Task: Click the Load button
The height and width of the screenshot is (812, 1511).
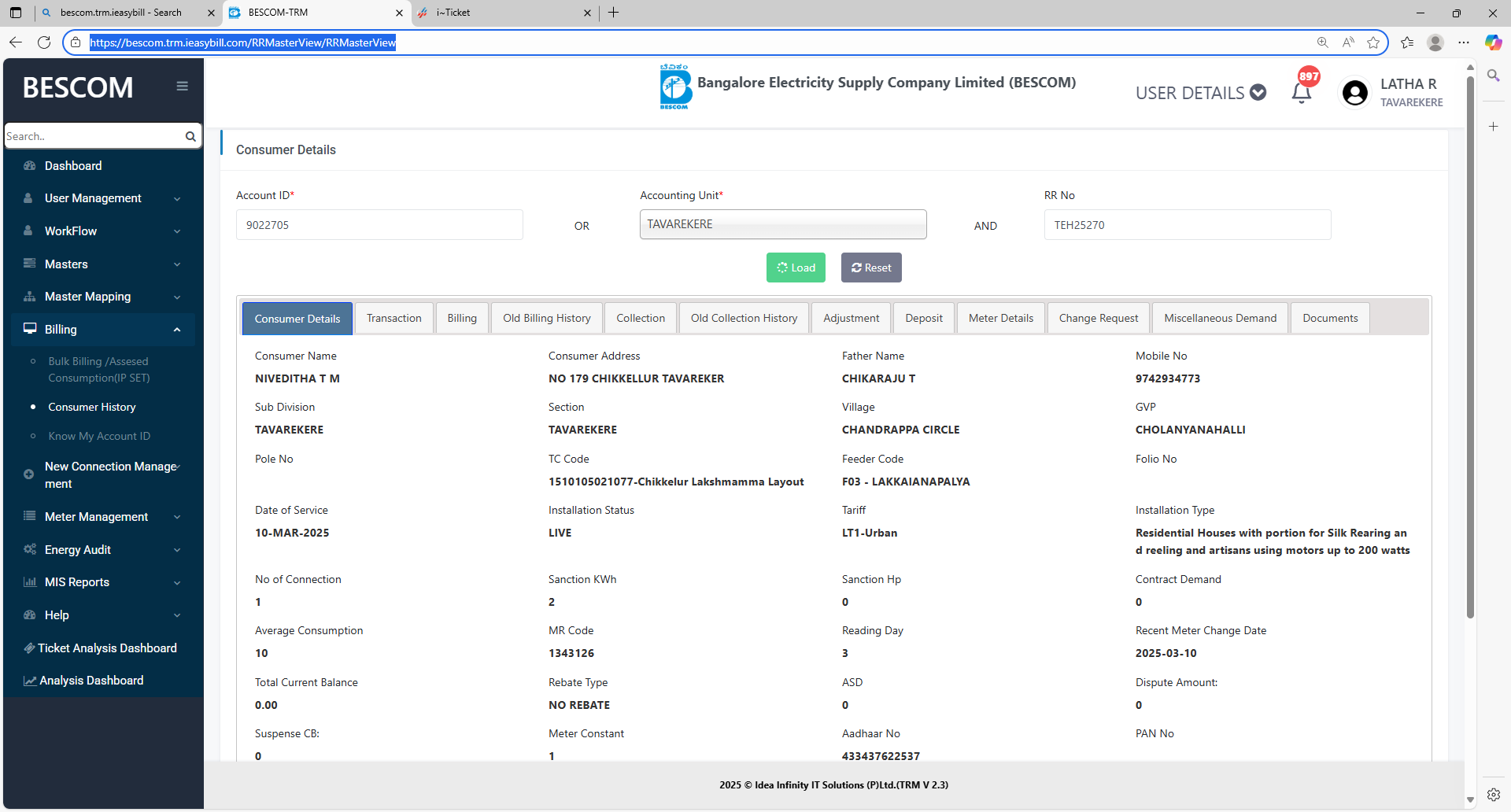Action: (796, 268)
